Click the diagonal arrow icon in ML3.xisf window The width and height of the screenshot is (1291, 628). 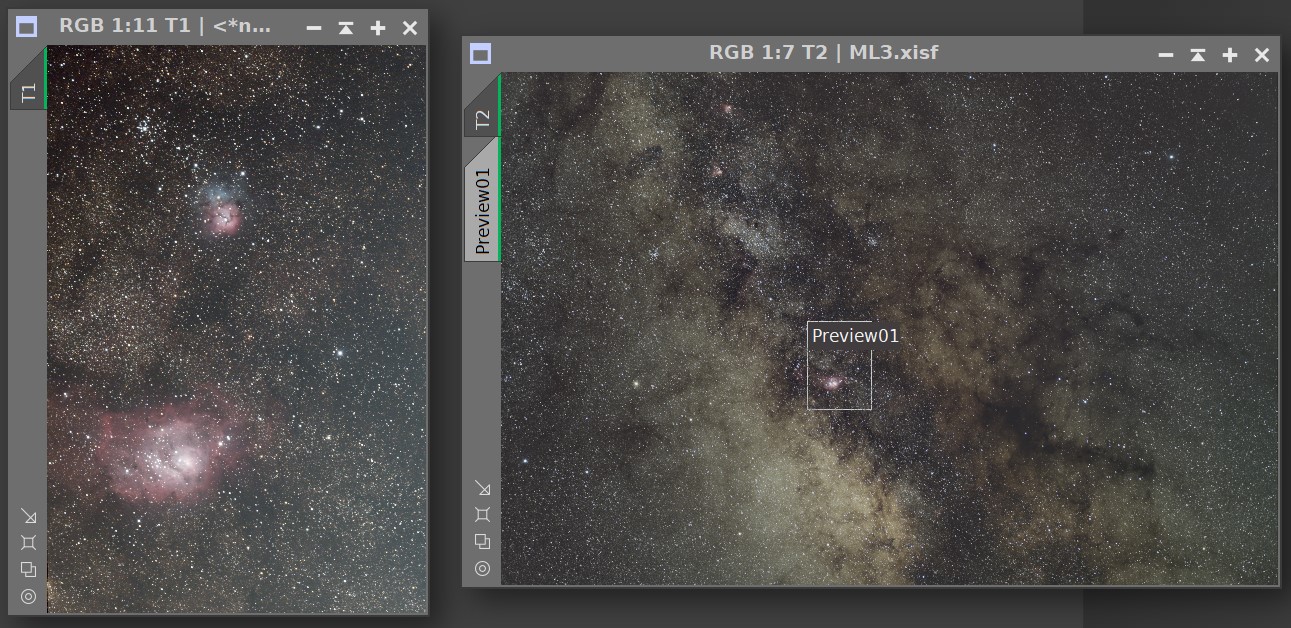482,488
